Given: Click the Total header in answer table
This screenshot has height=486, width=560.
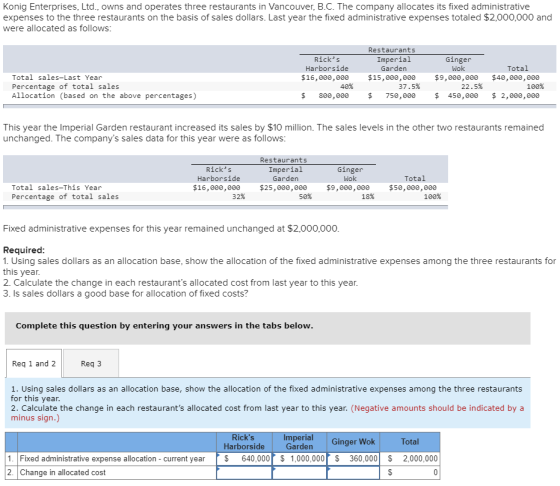Looking at the screenshot, I should [x=410, y=442].
